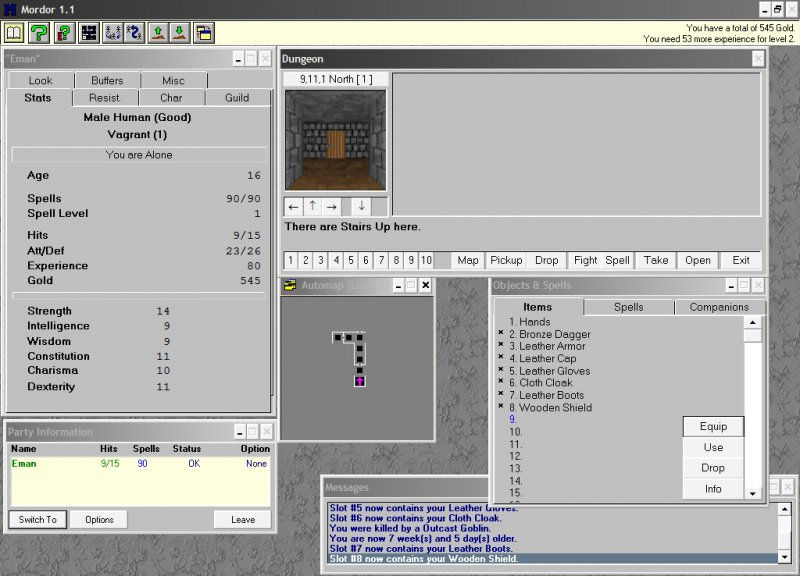Click the Automap window title icon
Screen dimensions: 800x576
click(x=290, y=285)
